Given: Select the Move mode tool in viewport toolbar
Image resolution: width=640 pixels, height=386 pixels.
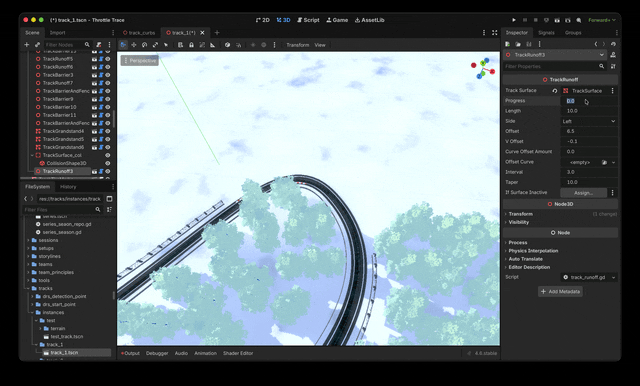Looking at the screenshot, I should [133, 45].
